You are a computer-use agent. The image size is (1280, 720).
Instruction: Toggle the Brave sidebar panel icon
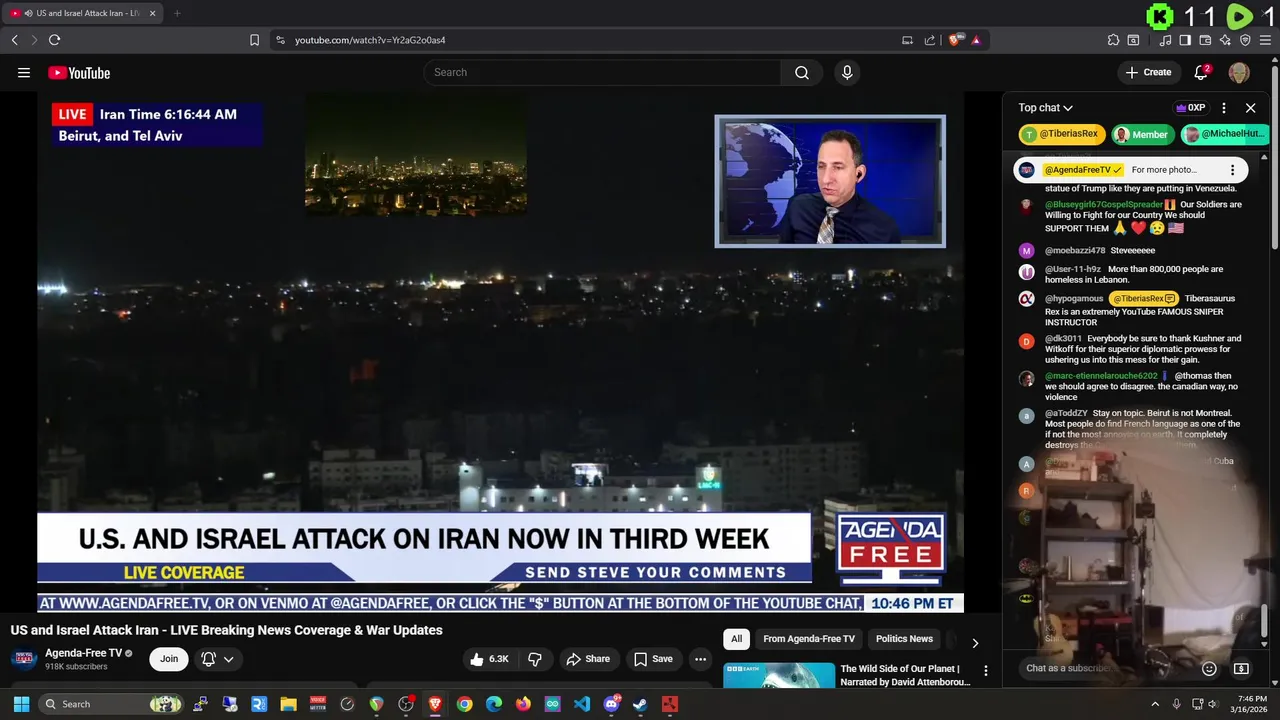(x=1185, y=40)
